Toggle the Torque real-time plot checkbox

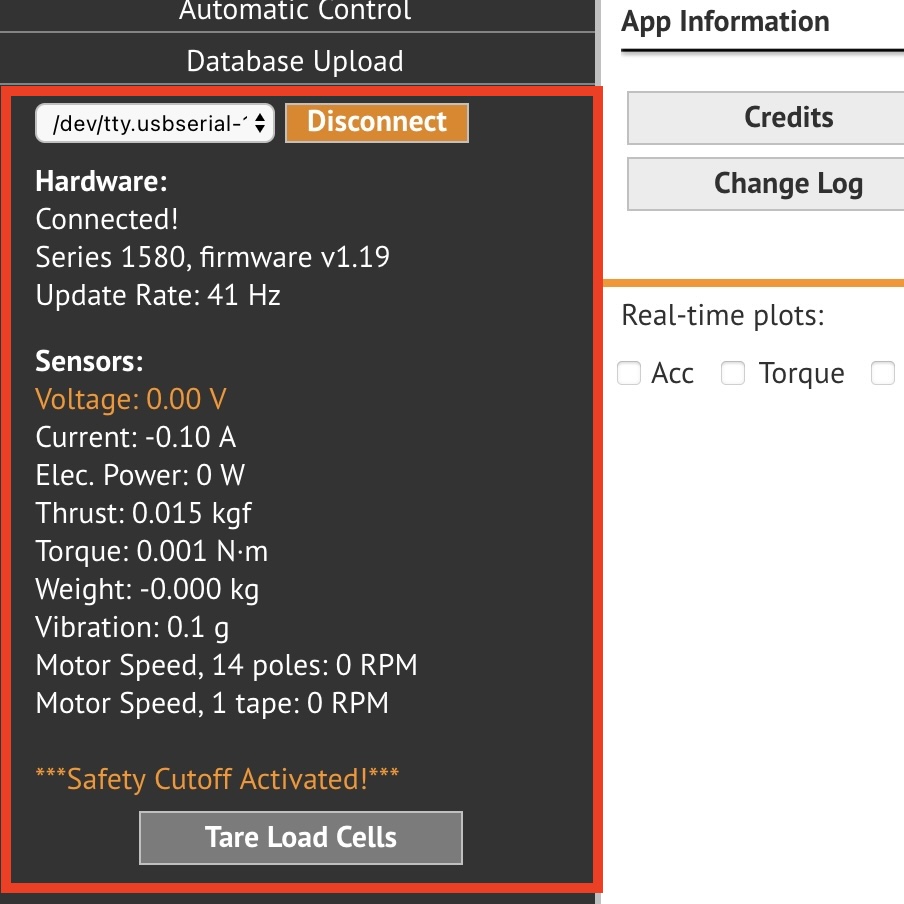click(733, 374)
